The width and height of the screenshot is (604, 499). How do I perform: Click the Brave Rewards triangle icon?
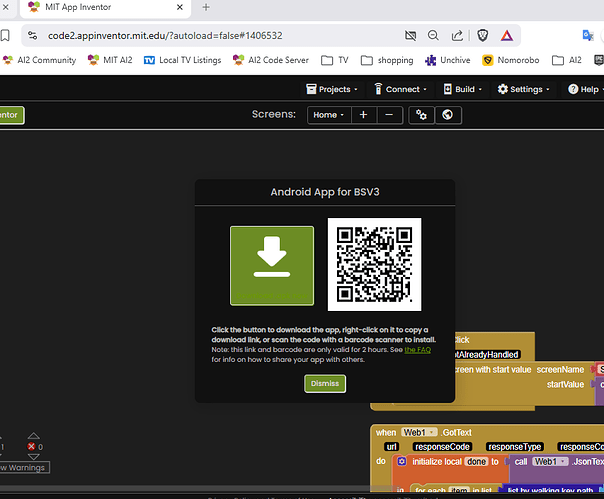click(x=507, y=36)
